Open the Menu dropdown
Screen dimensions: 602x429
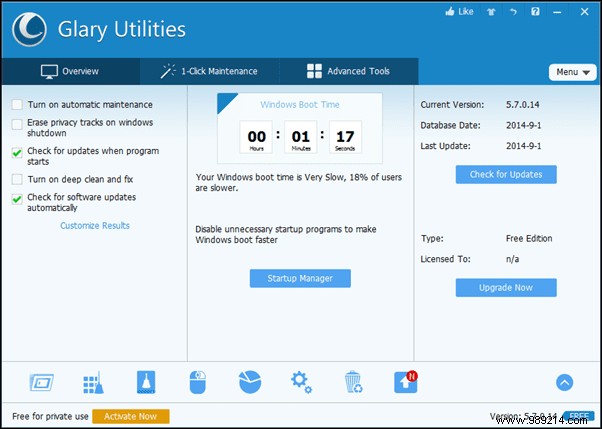[572, 72]
